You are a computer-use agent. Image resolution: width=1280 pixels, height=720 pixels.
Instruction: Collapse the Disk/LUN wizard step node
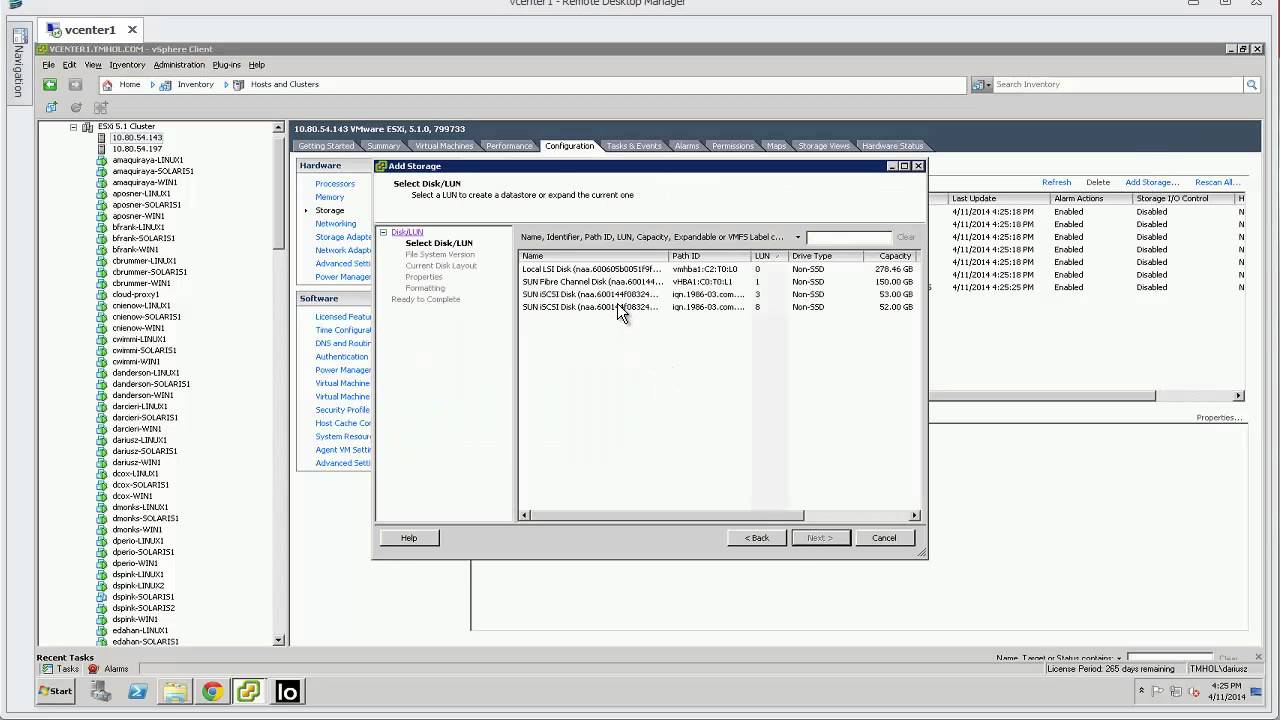tap(383, 232)
